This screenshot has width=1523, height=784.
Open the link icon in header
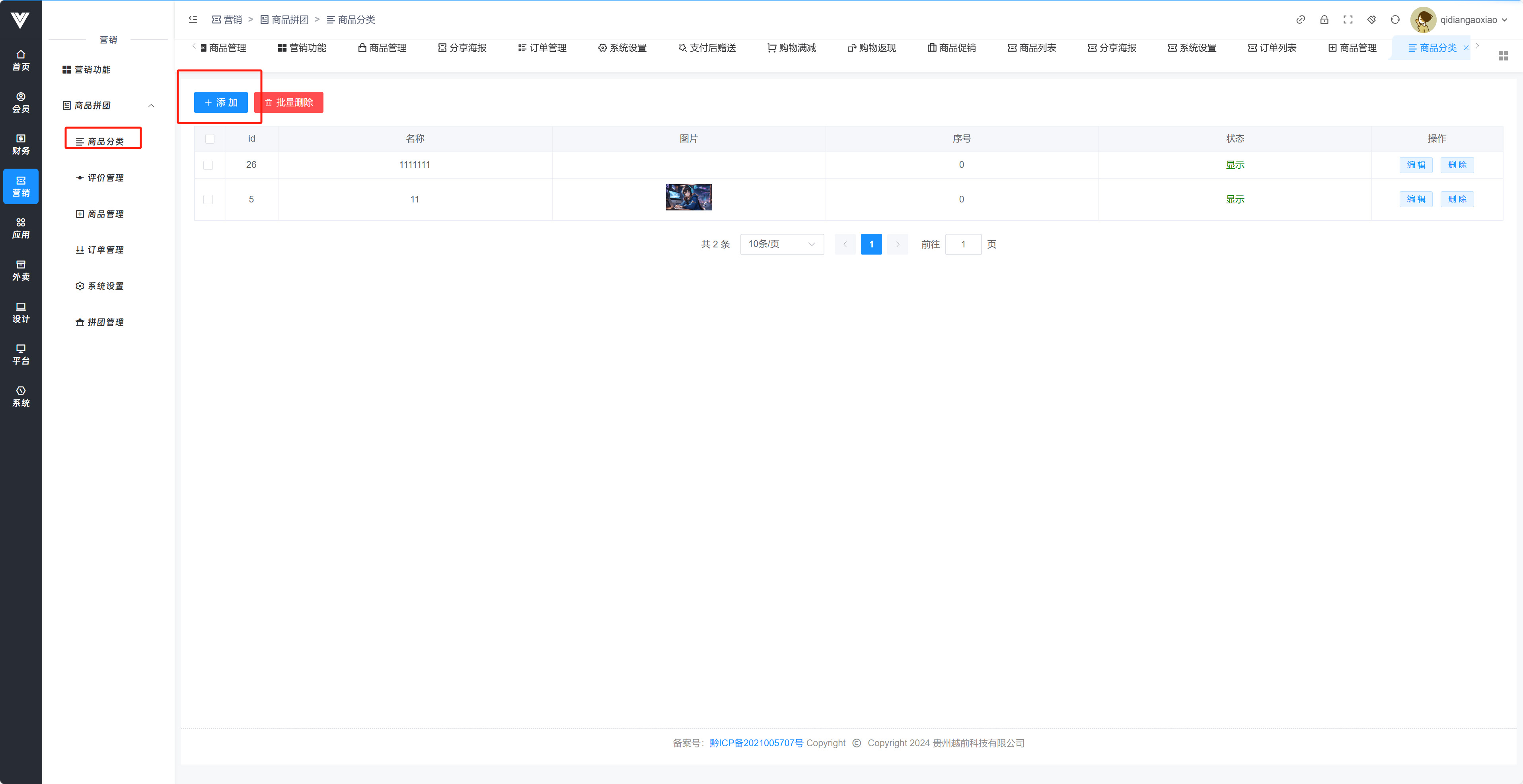point(1300,19)
